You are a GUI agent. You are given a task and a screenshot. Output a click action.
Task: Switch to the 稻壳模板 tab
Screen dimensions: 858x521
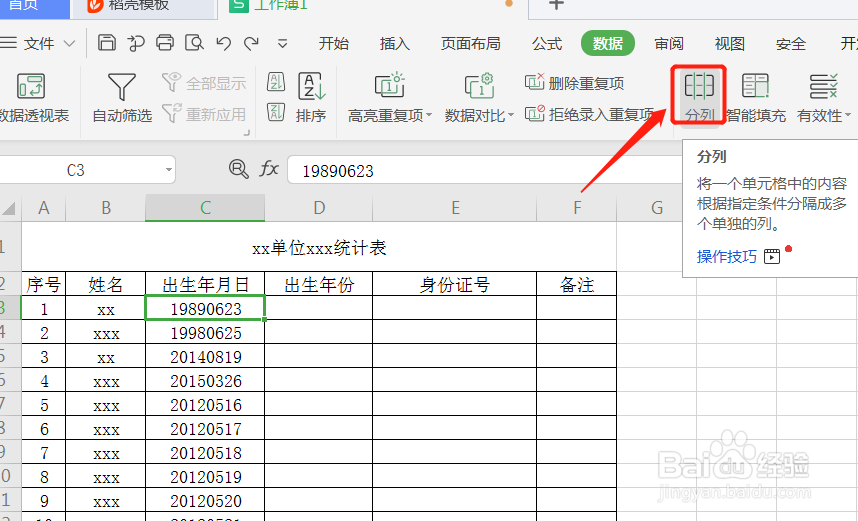pyautogui.click(x=143, y=8)
